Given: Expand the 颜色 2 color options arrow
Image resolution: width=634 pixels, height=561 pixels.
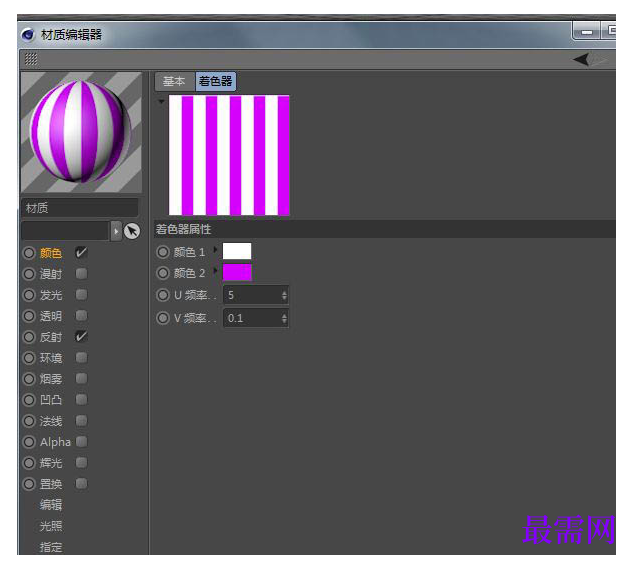Looking at the screenshot, I should point(215,270).
